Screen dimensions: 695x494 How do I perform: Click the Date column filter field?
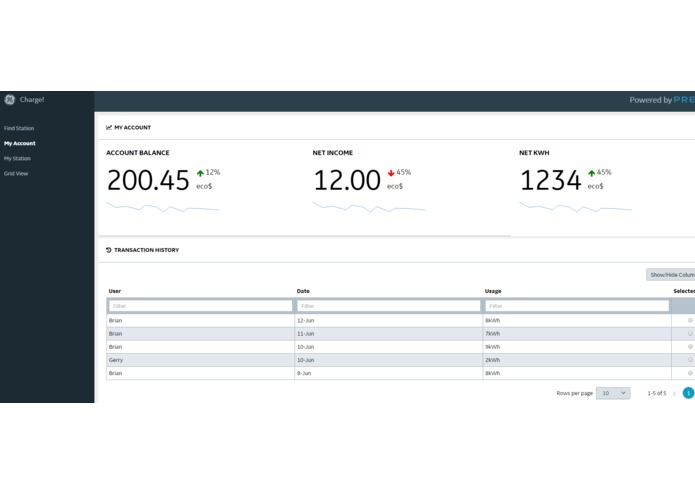[388, 306]
